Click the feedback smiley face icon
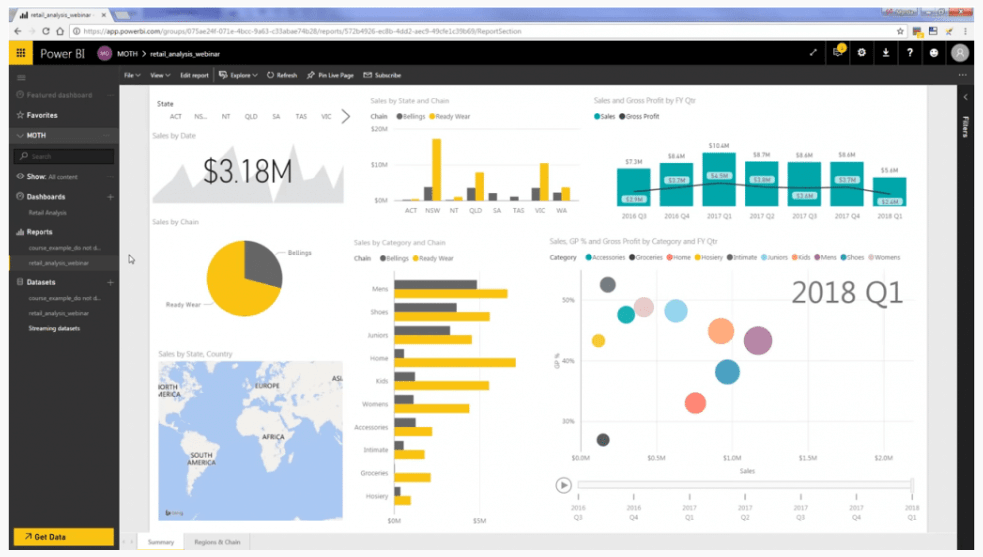983x557 pixels. 934,53
